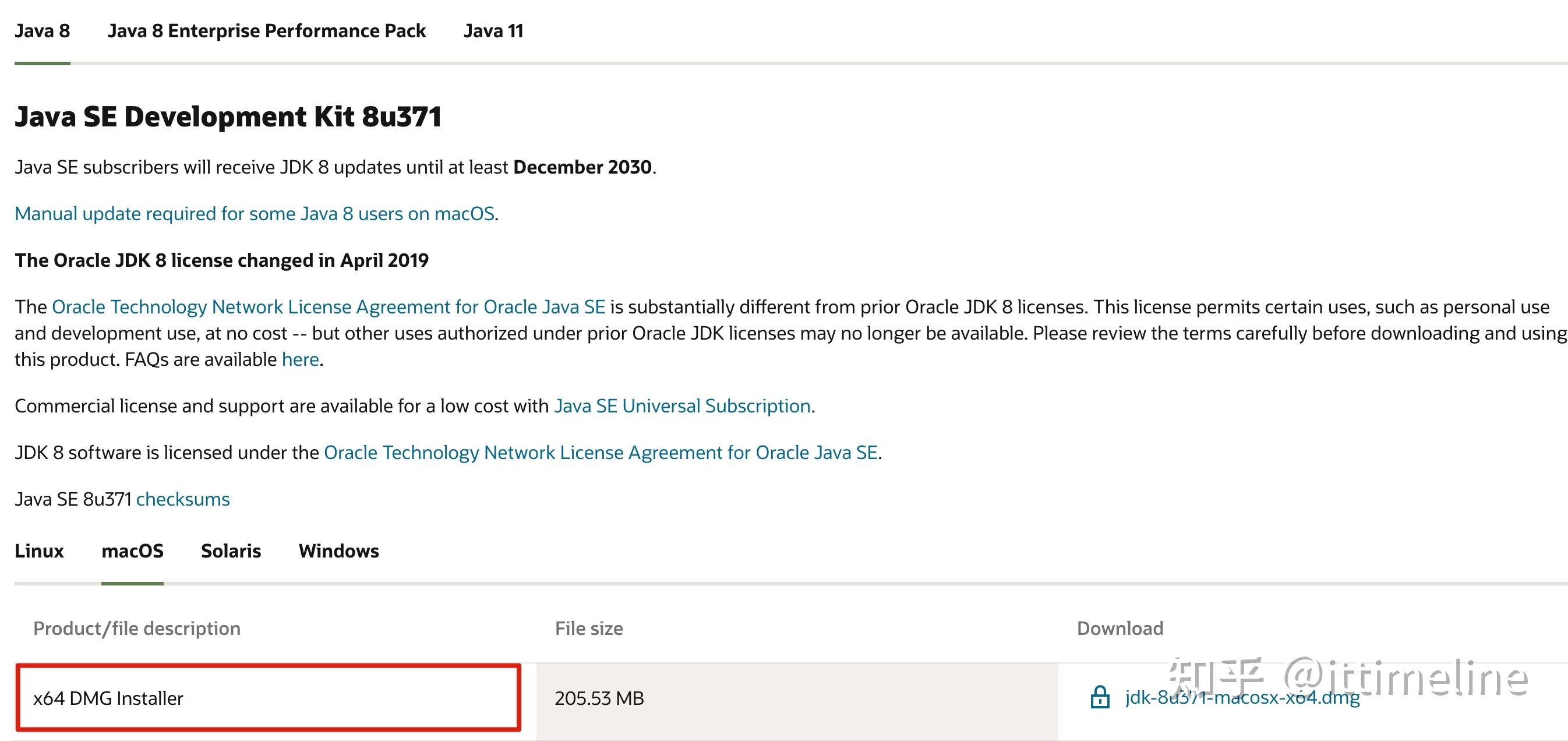This screenshot has height=741, width=1568.
Task: Click the lock icon beside jdk-8u371 download
Action: point(1099,697)
